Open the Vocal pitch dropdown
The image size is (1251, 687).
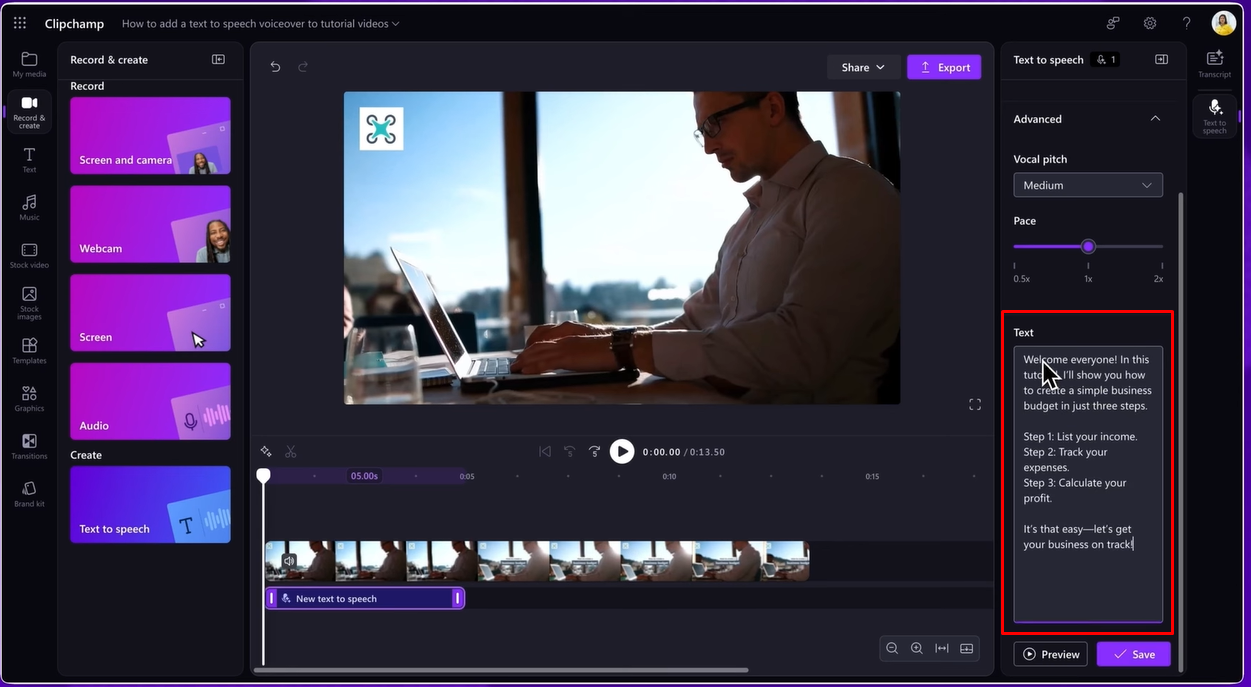(1088, 184)
